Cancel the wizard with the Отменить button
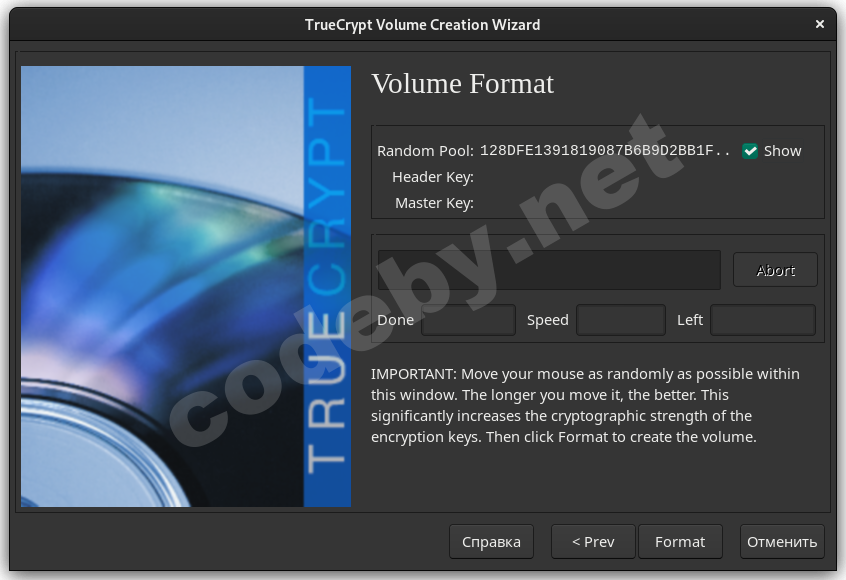 tap(782, 542)
